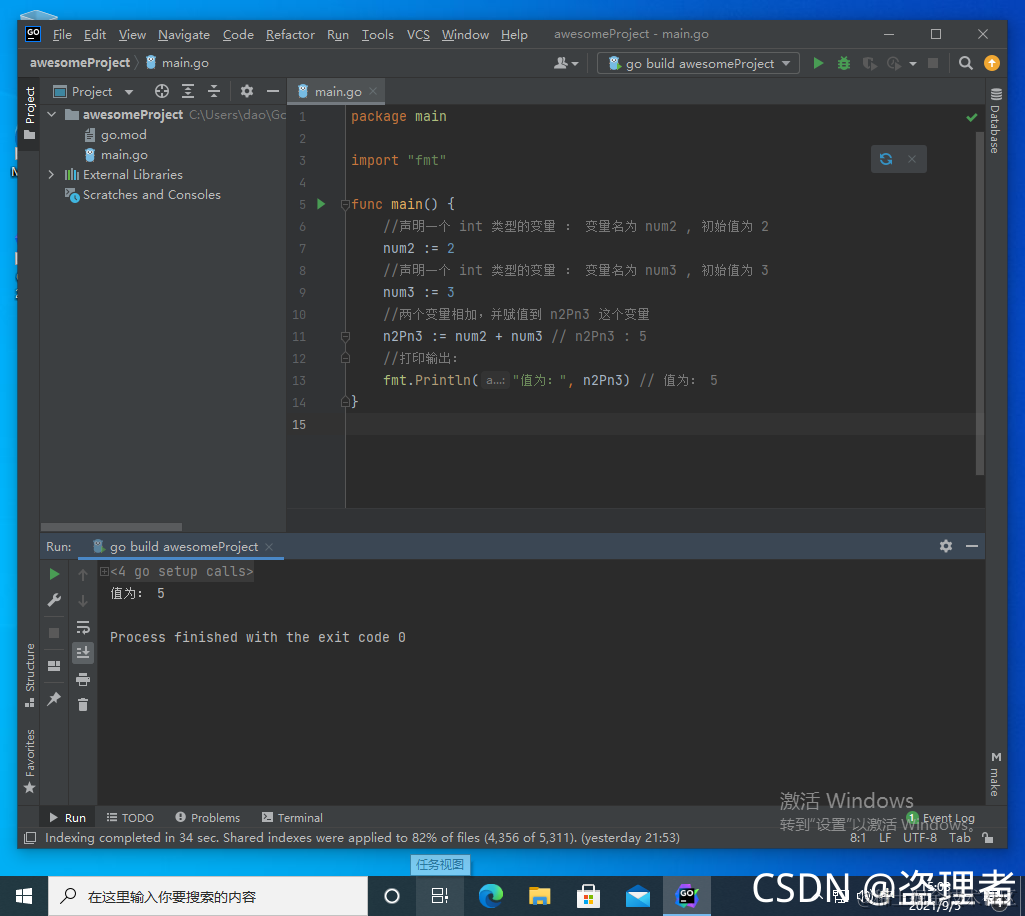This screenshot has width=1025, height=916.
Task: Collapse all in Project panel
Action: (x=214, y=92)
